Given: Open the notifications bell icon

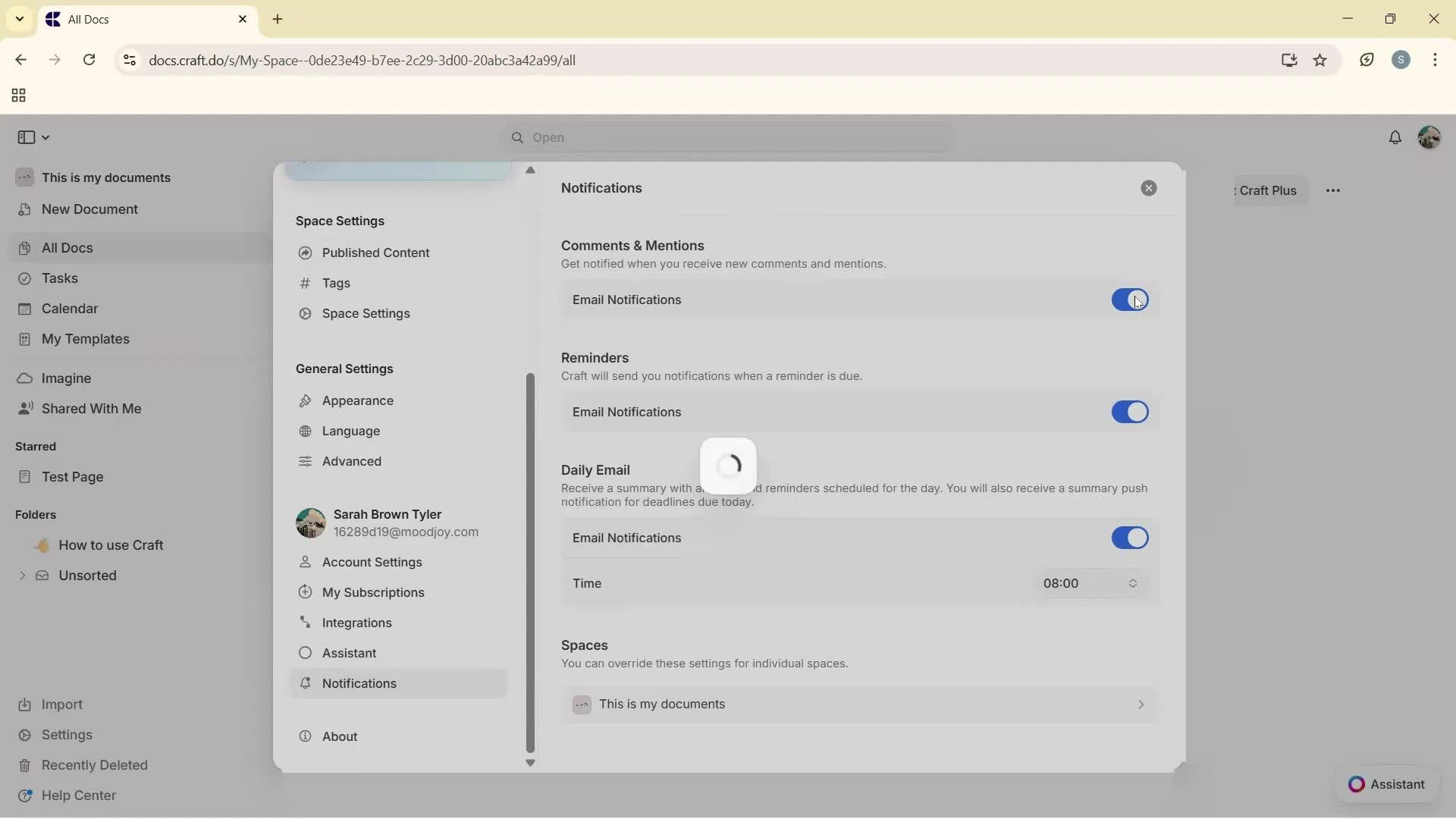Looking at the screenshot, I should coord(1396,137).
